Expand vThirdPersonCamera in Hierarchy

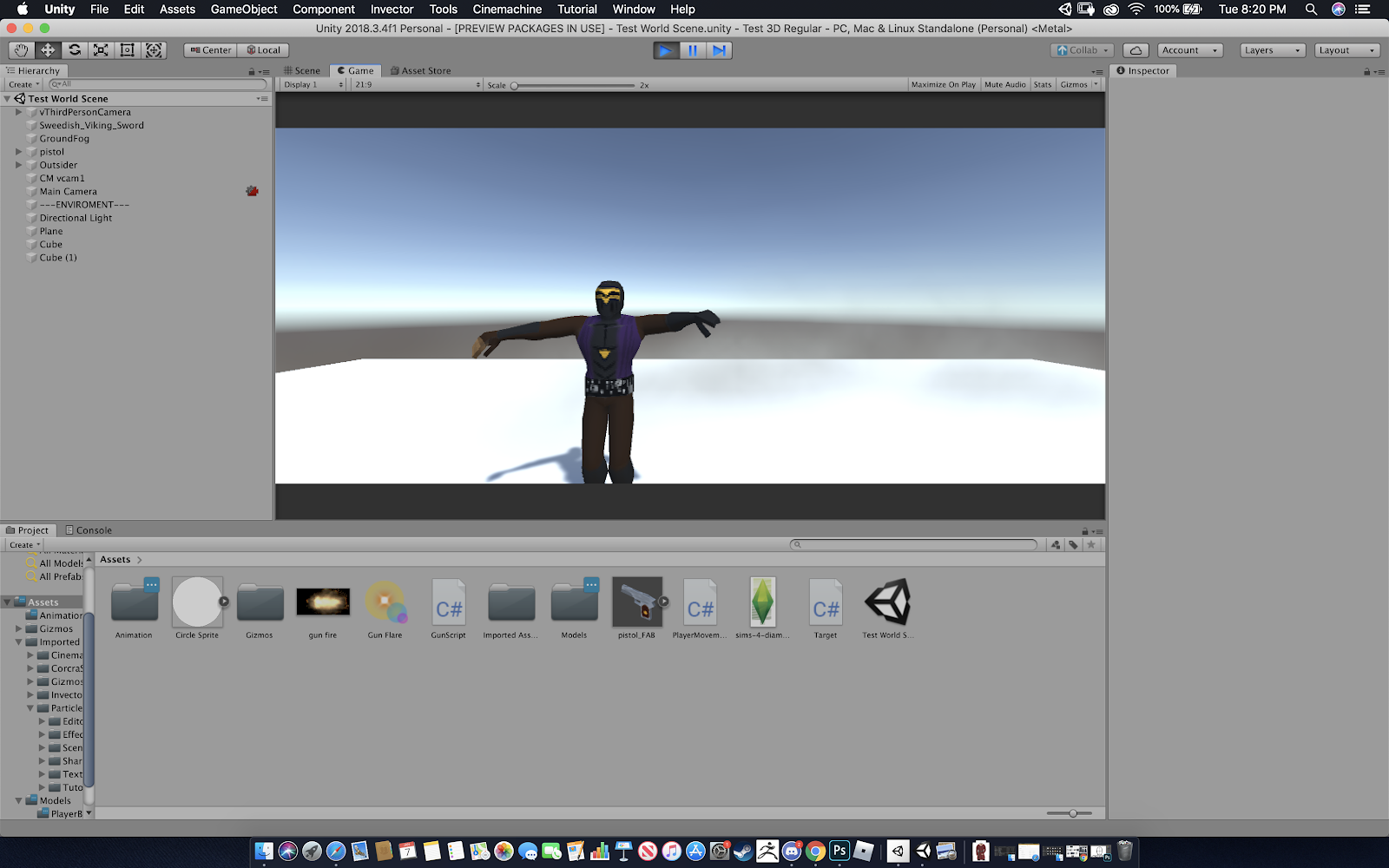[18, 112]
